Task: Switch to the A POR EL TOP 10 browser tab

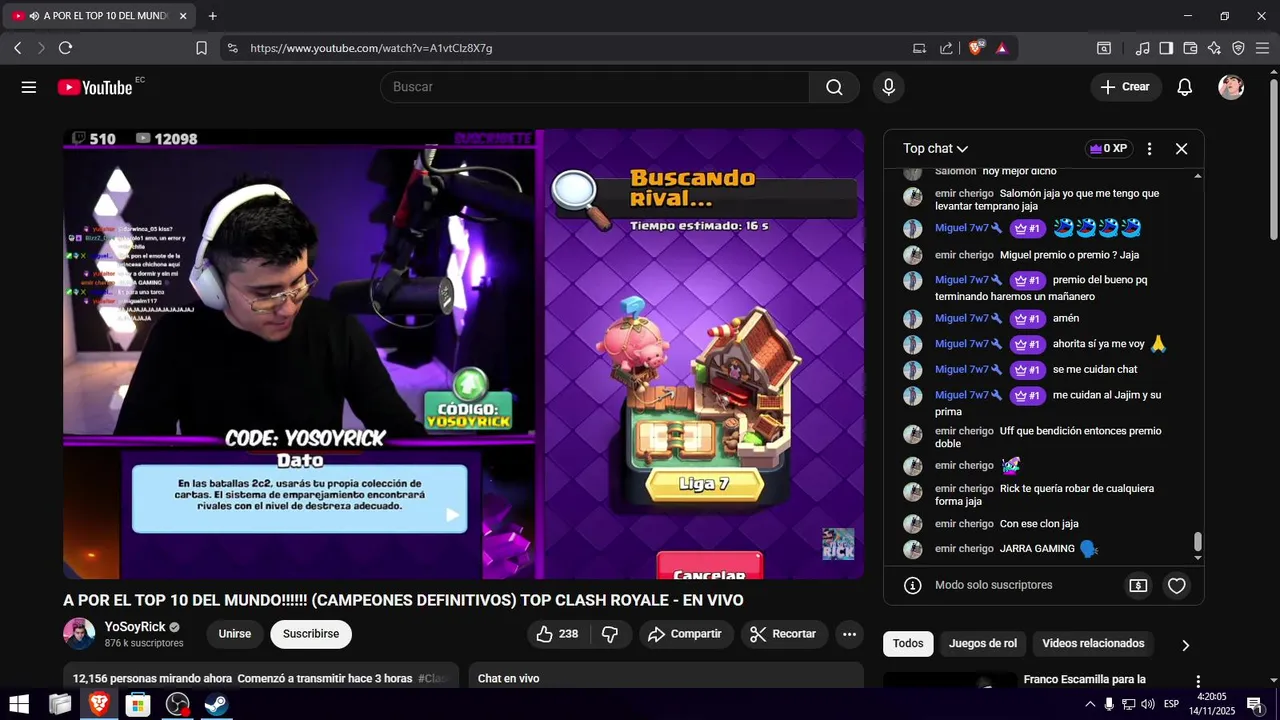Action: pos(100,16)
